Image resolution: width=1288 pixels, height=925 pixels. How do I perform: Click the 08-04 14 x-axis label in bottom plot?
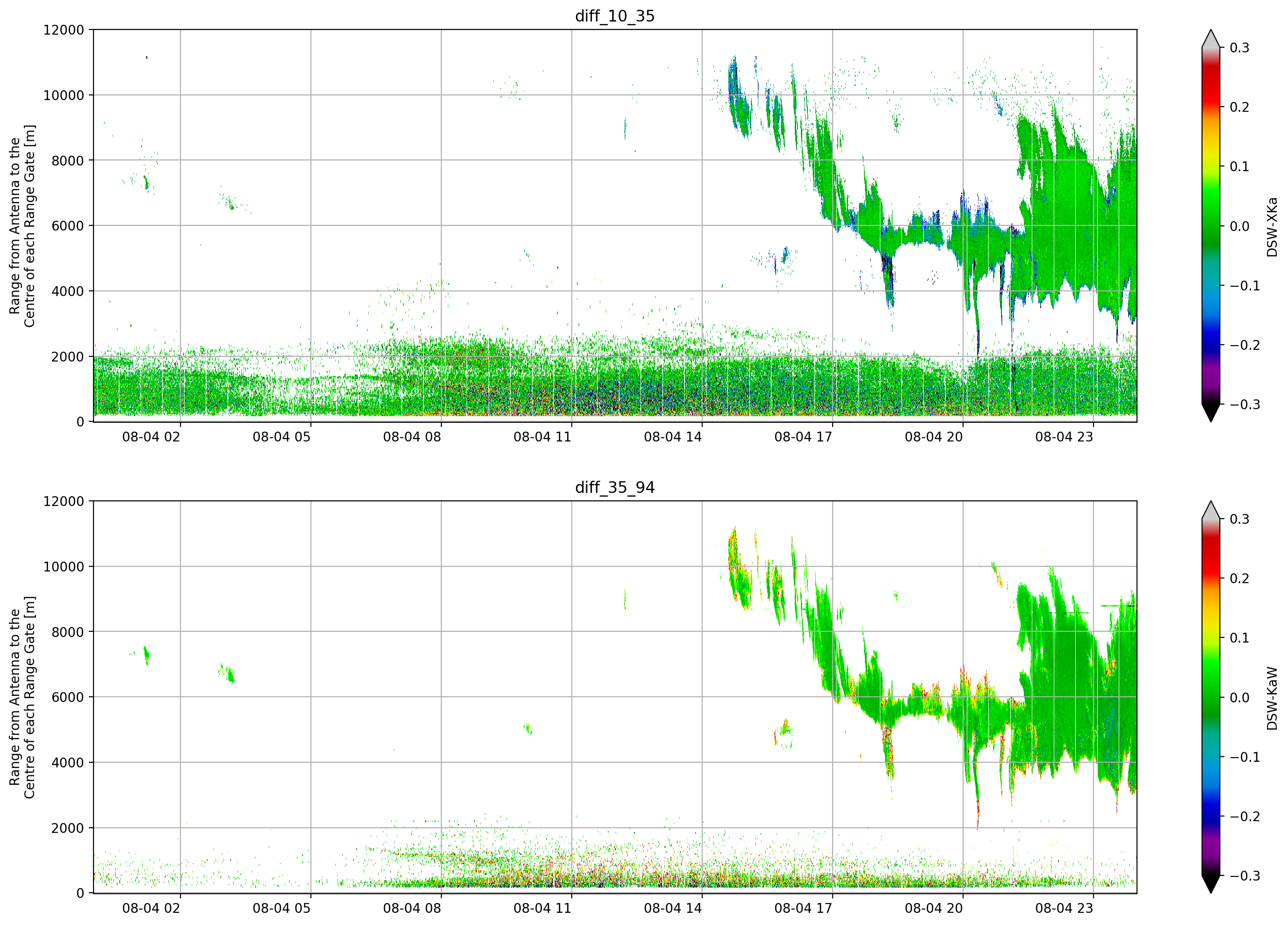[x=673, y=909]
